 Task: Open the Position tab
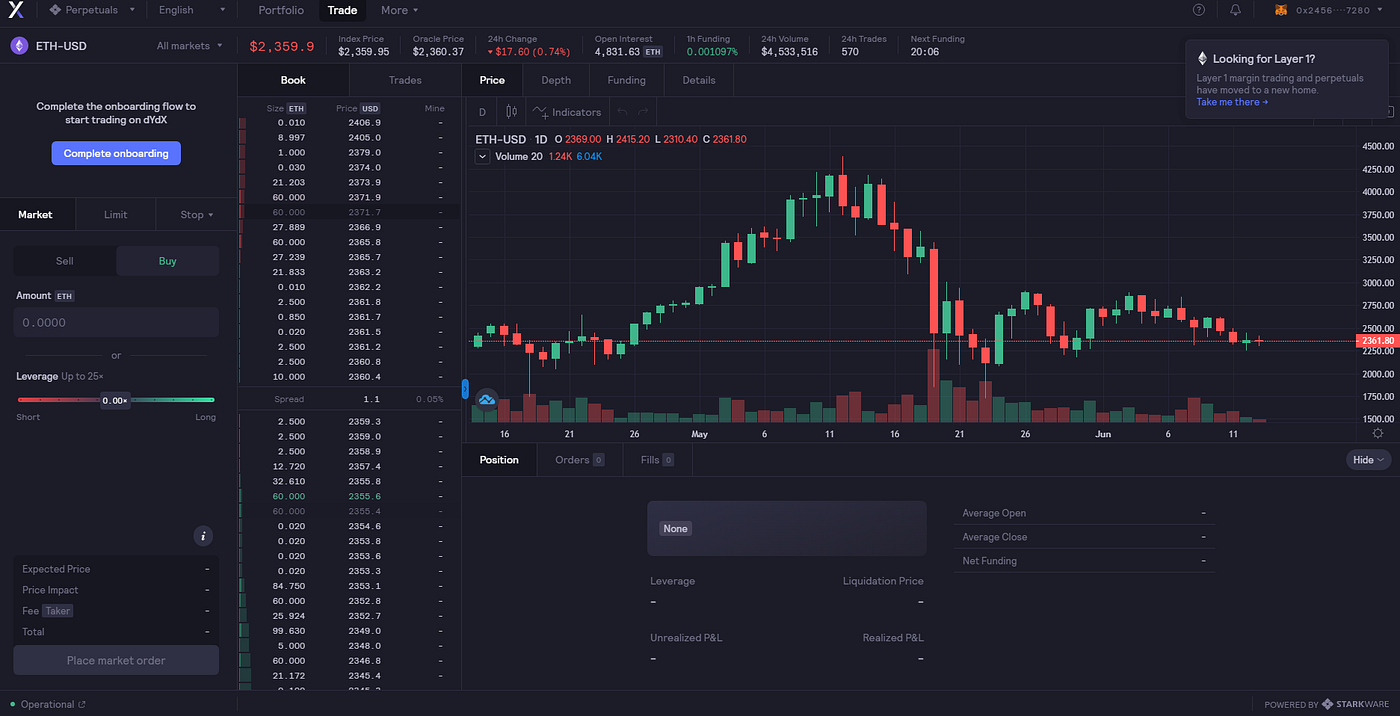pyautogui.click(x=499, y=460)
